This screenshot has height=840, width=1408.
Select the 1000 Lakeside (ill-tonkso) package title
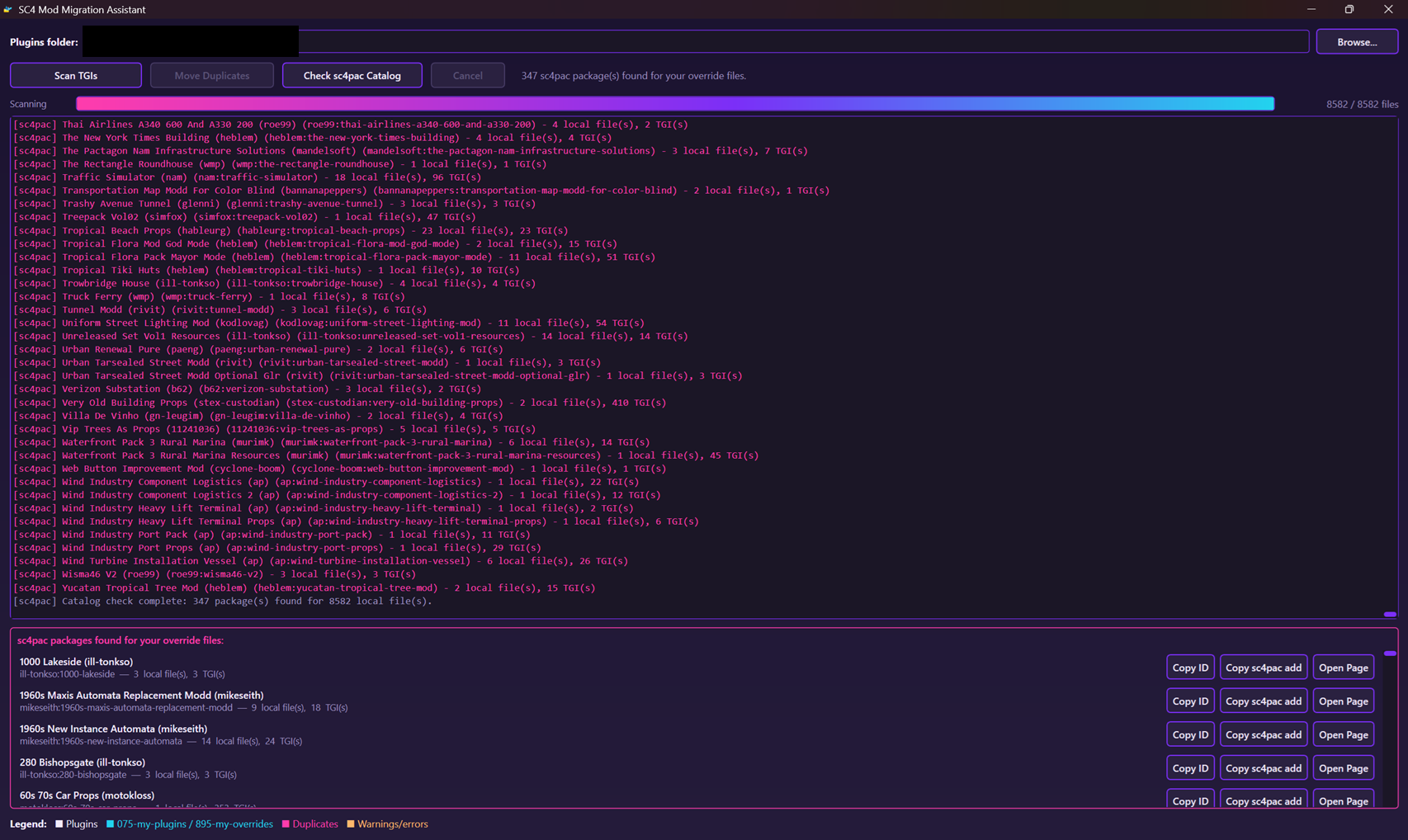76,662
